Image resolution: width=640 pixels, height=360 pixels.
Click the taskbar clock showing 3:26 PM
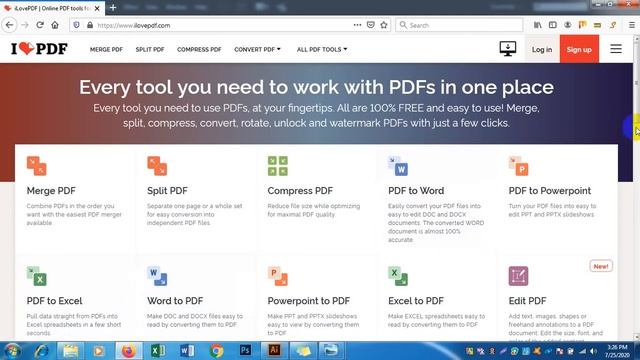pos(618,351)
